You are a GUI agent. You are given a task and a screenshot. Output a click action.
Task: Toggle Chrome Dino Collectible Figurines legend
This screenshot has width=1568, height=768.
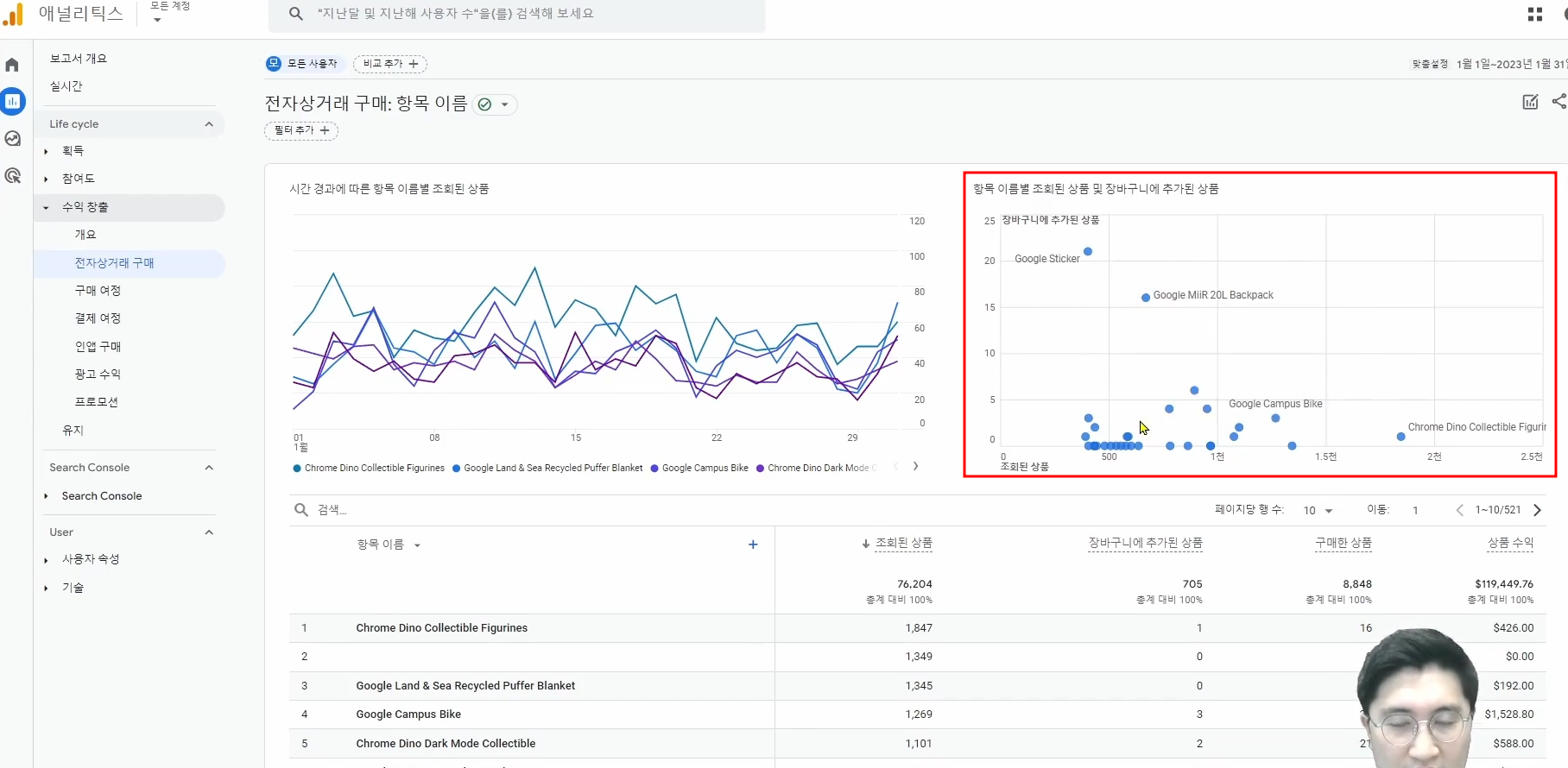(369, 468)
